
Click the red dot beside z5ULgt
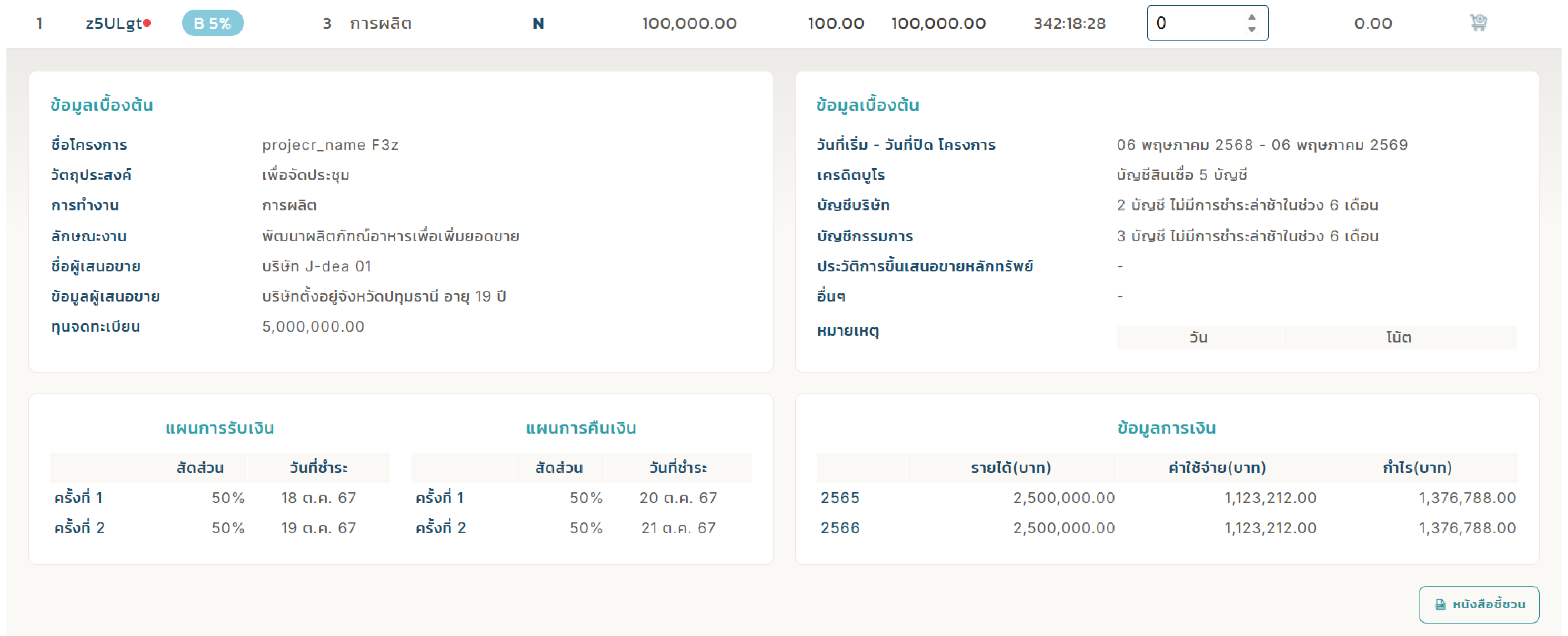[x=147, y=23]
